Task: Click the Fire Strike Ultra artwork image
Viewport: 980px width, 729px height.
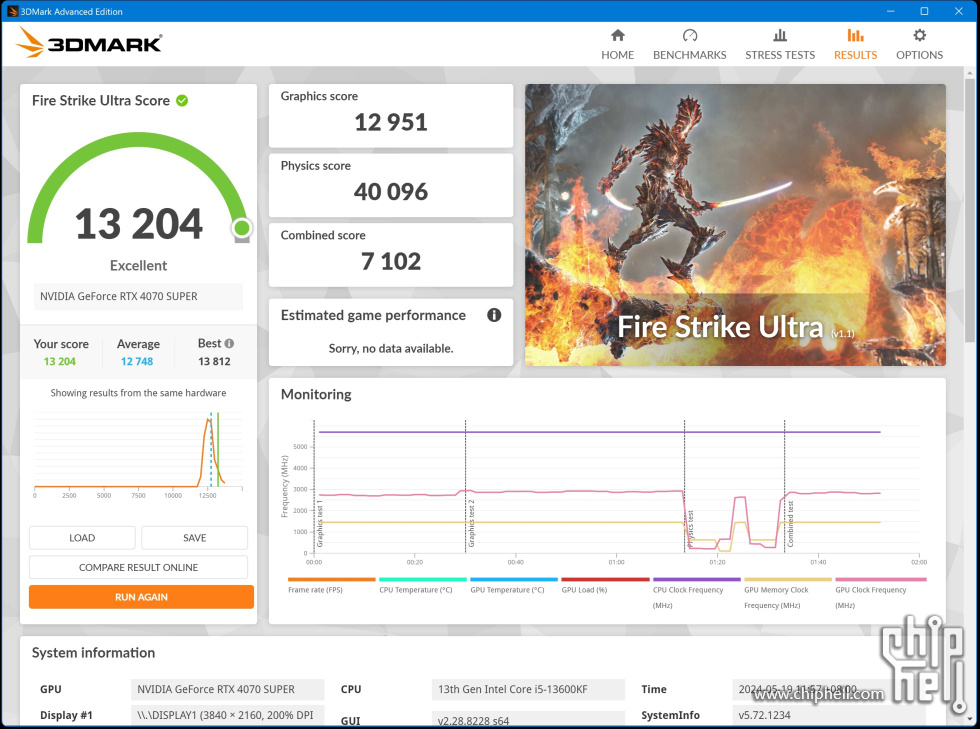Action: point(735,225)
